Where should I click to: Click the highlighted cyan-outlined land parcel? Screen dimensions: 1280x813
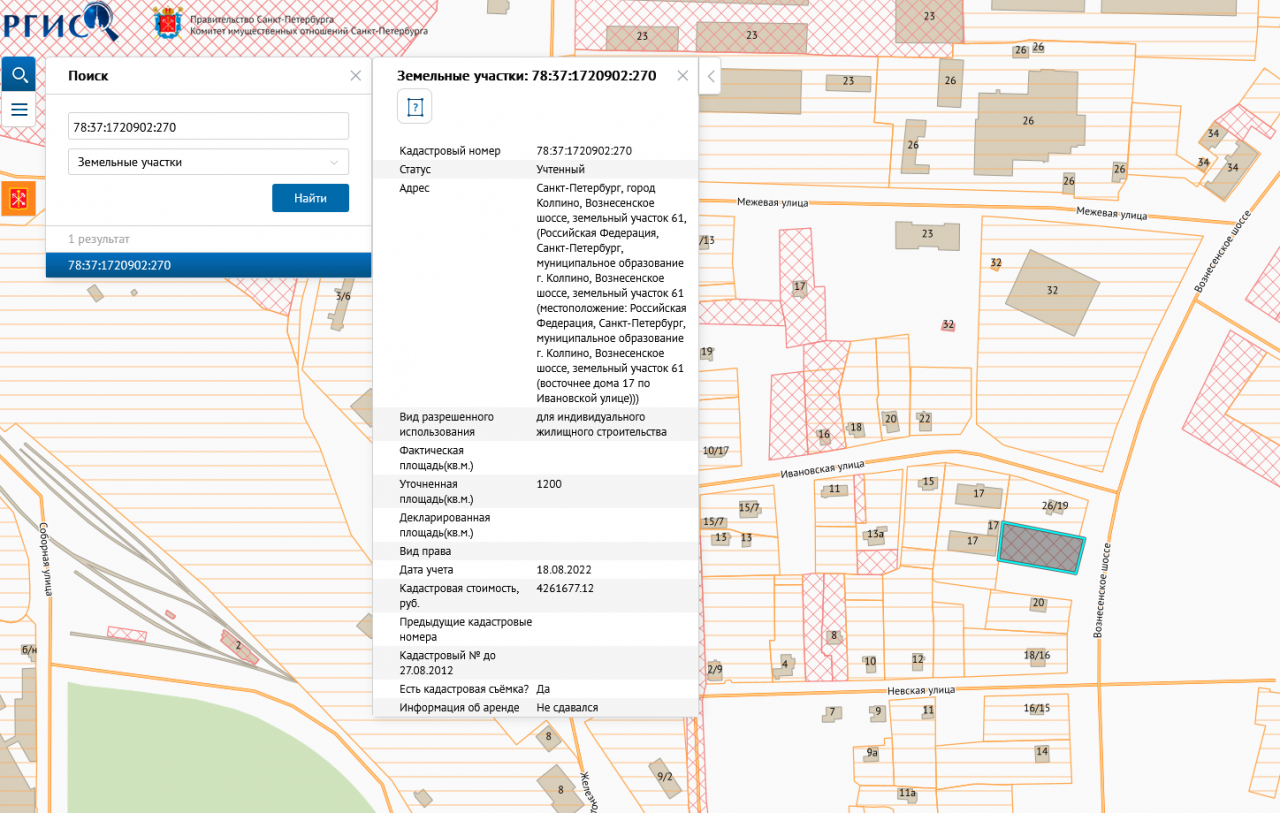[x=1042, y=549]
